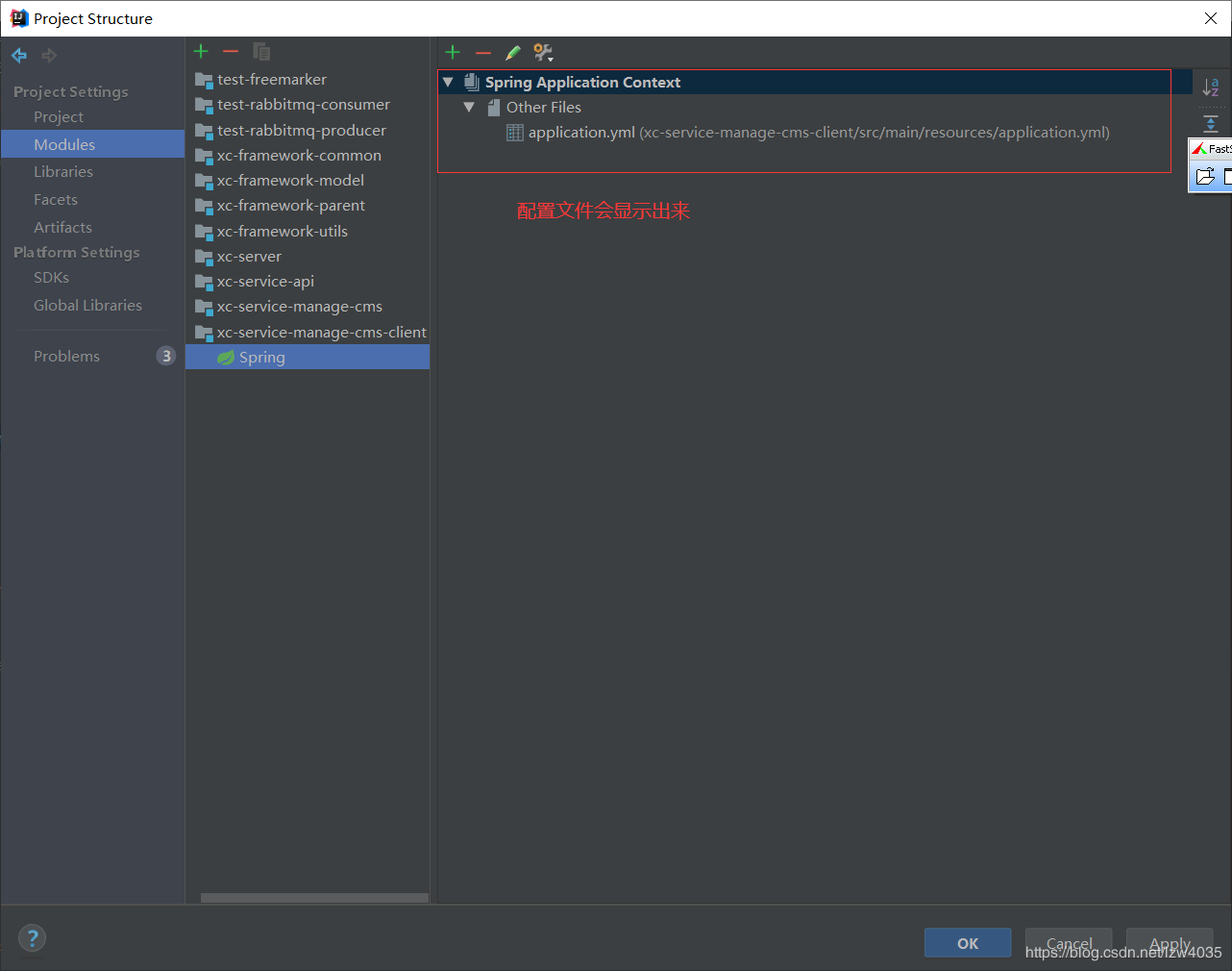The height and width of the screenshot is (971, 1232).
Task: Add a new module with the plus icon
Action: point(201,51)
